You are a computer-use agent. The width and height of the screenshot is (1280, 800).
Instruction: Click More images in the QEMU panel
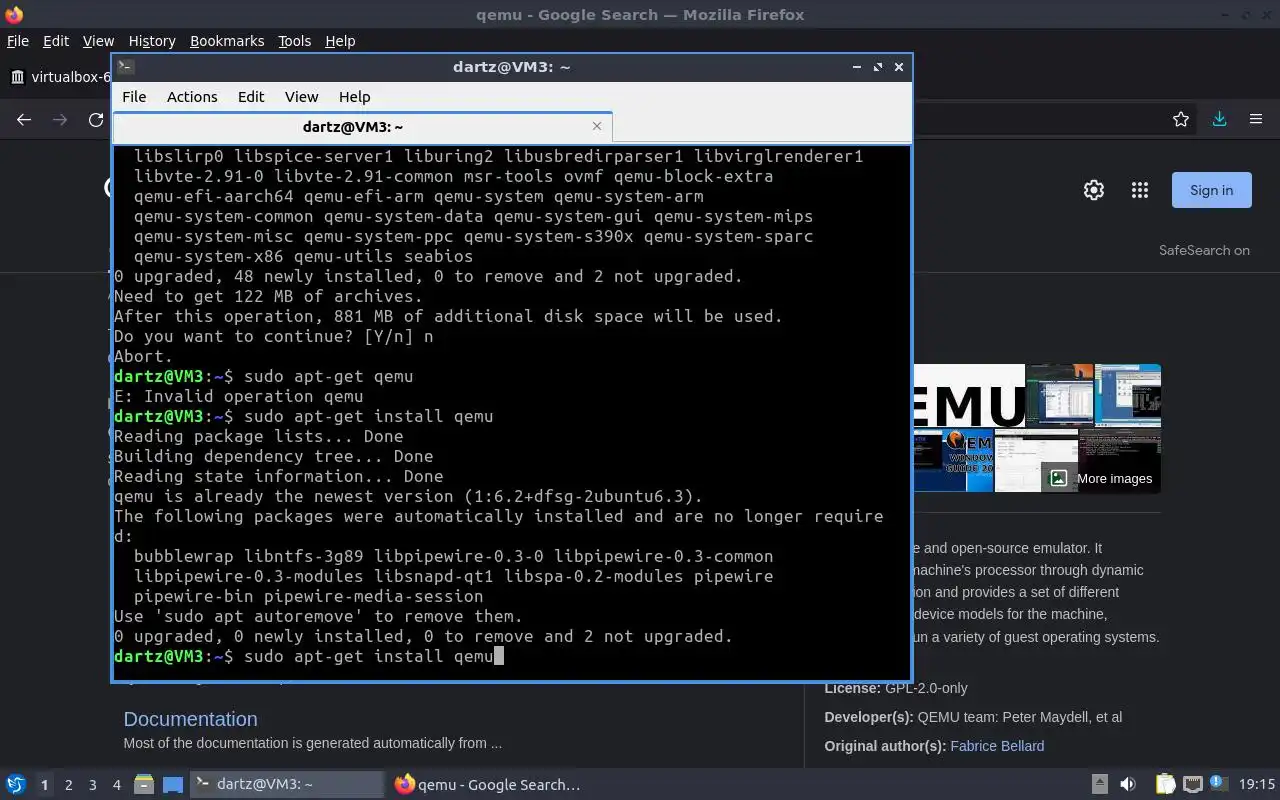pyautogui.click(x=1101, y=478)
